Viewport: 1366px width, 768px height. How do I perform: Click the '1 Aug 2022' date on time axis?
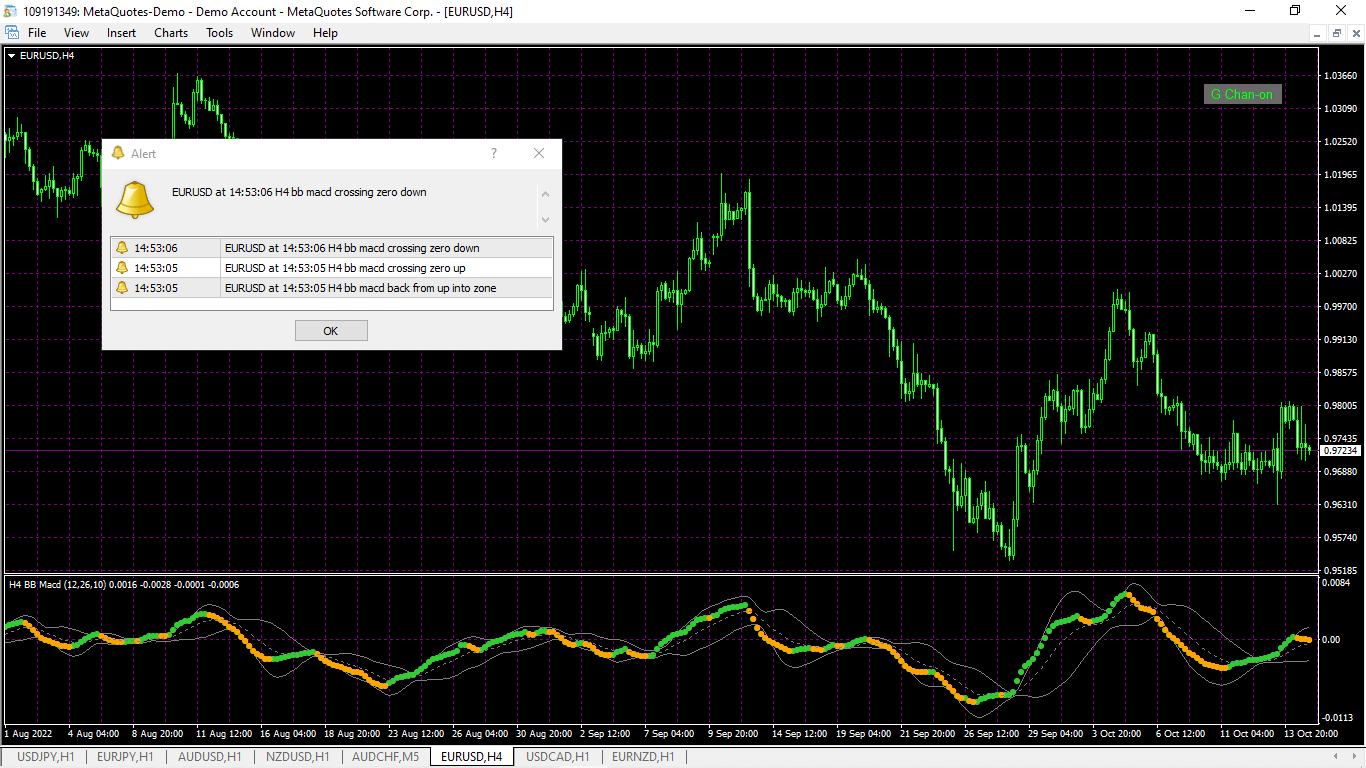click(28, 734)
